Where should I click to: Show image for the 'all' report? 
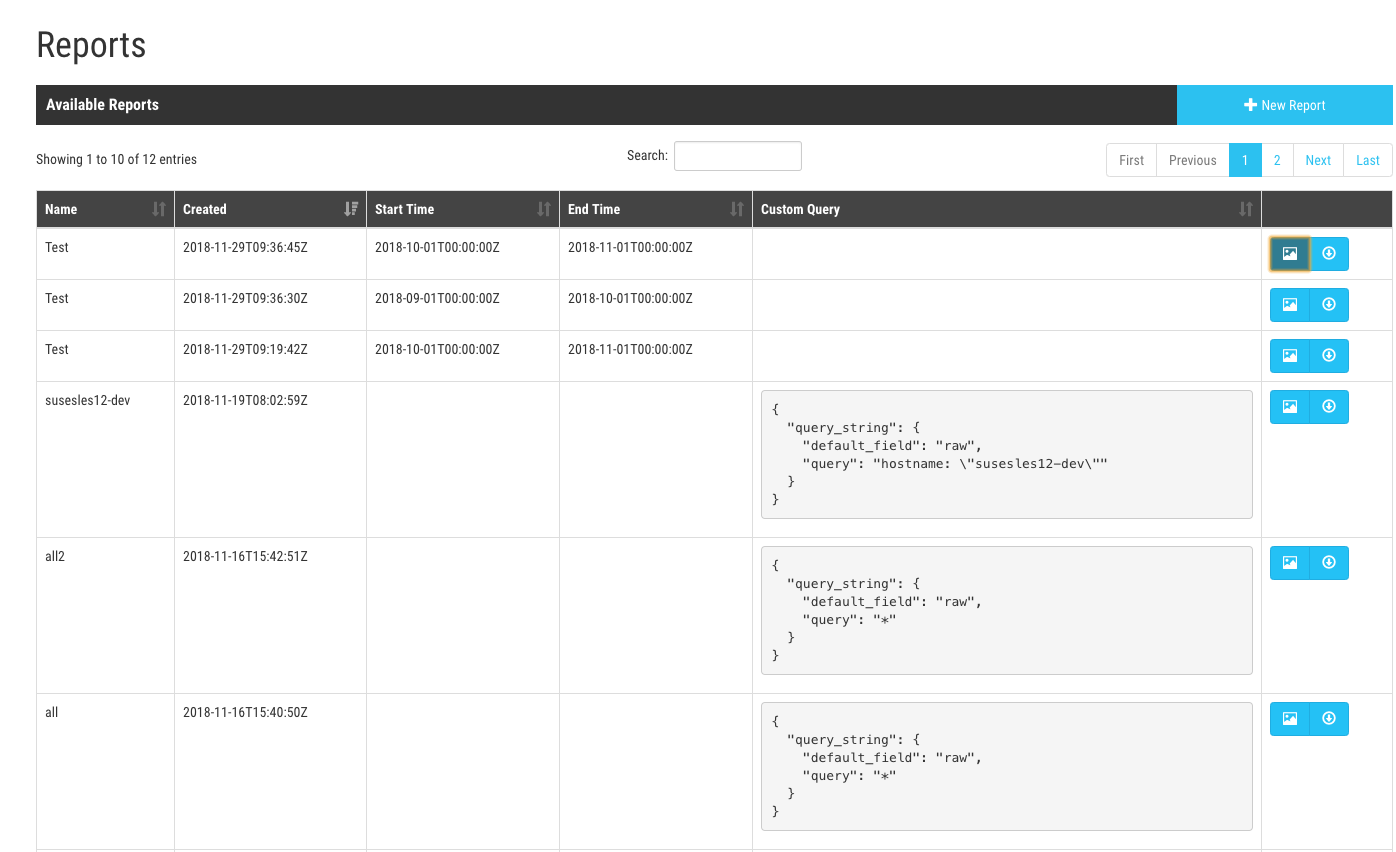1289,719
